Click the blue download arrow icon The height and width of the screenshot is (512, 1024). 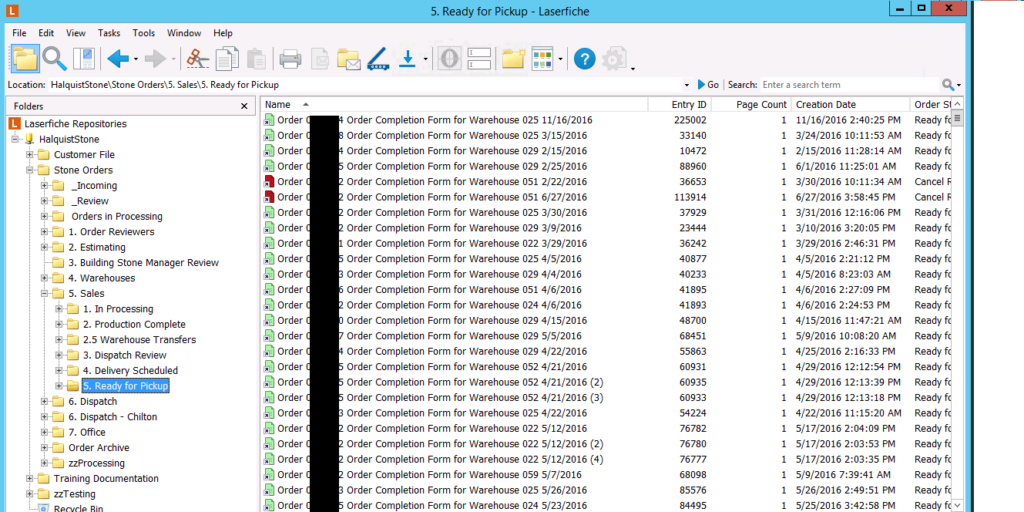click(x=408, y=59)
